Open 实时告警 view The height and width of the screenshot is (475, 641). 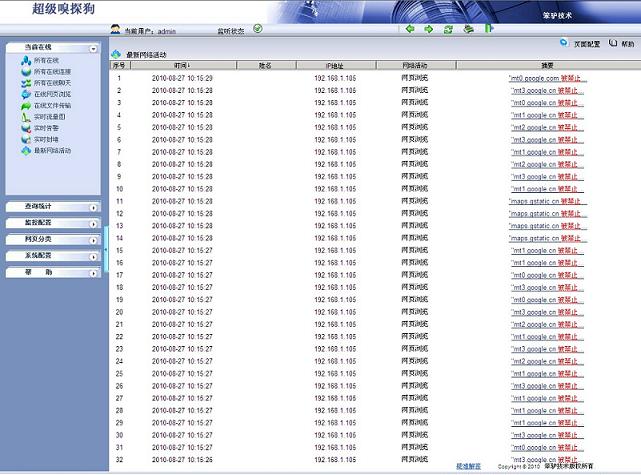coord(45,128)
